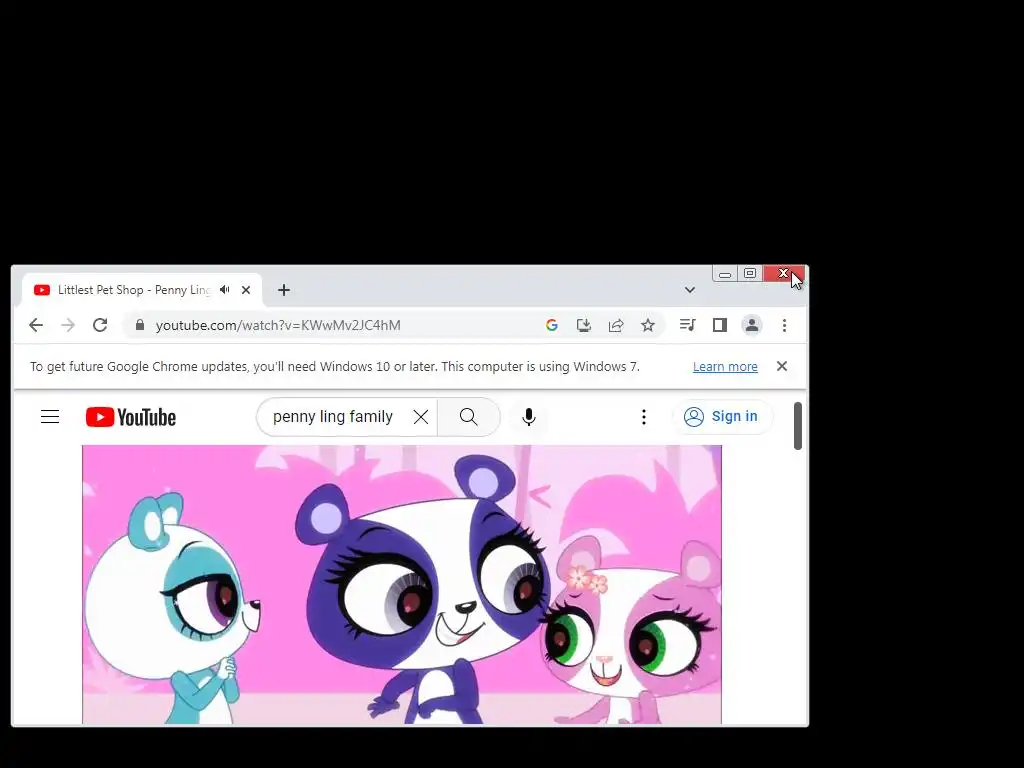
Task: Clear the YouTube search text
Action: [421, 417]
